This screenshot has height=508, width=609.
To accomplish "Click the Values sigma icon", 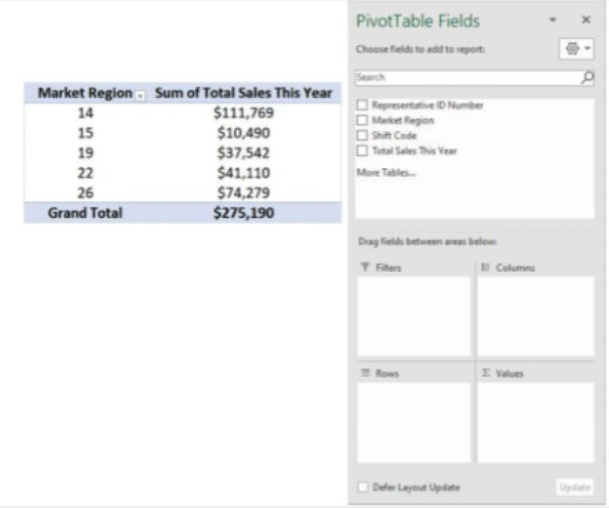I will pyautogui.click(x=486, y=373).
